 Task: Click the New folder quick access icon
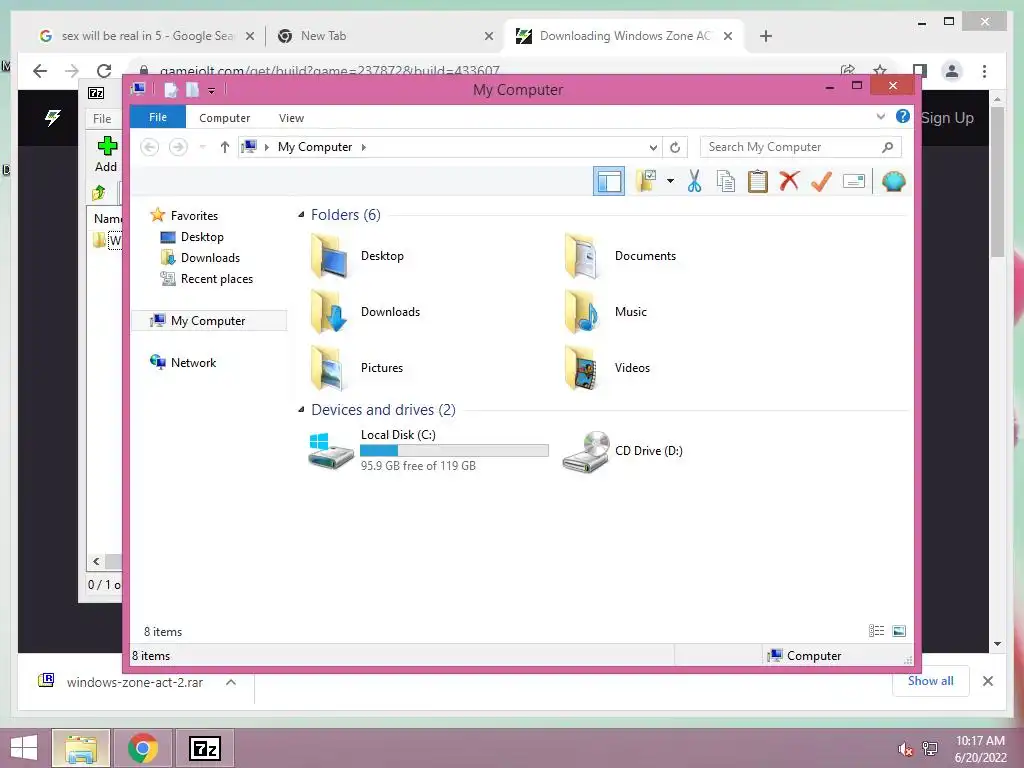point(192,90)
